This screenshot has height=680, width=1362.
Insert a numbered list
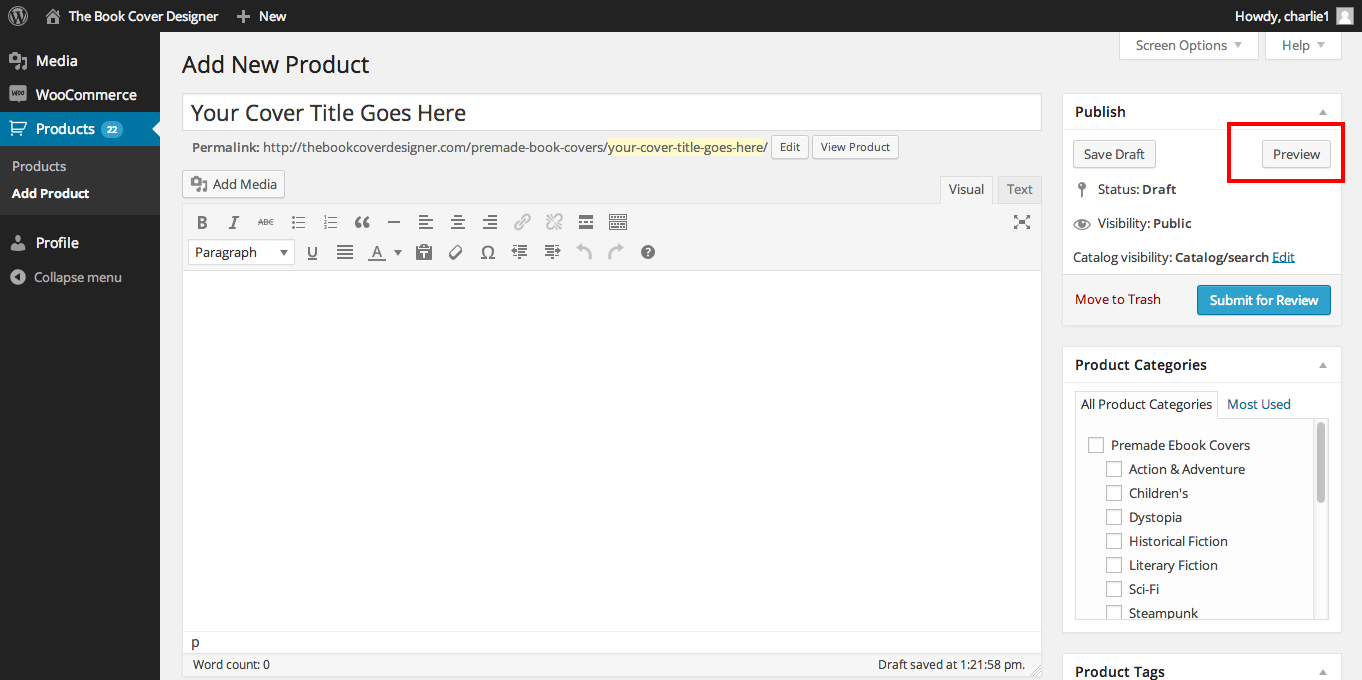(330, 222)
